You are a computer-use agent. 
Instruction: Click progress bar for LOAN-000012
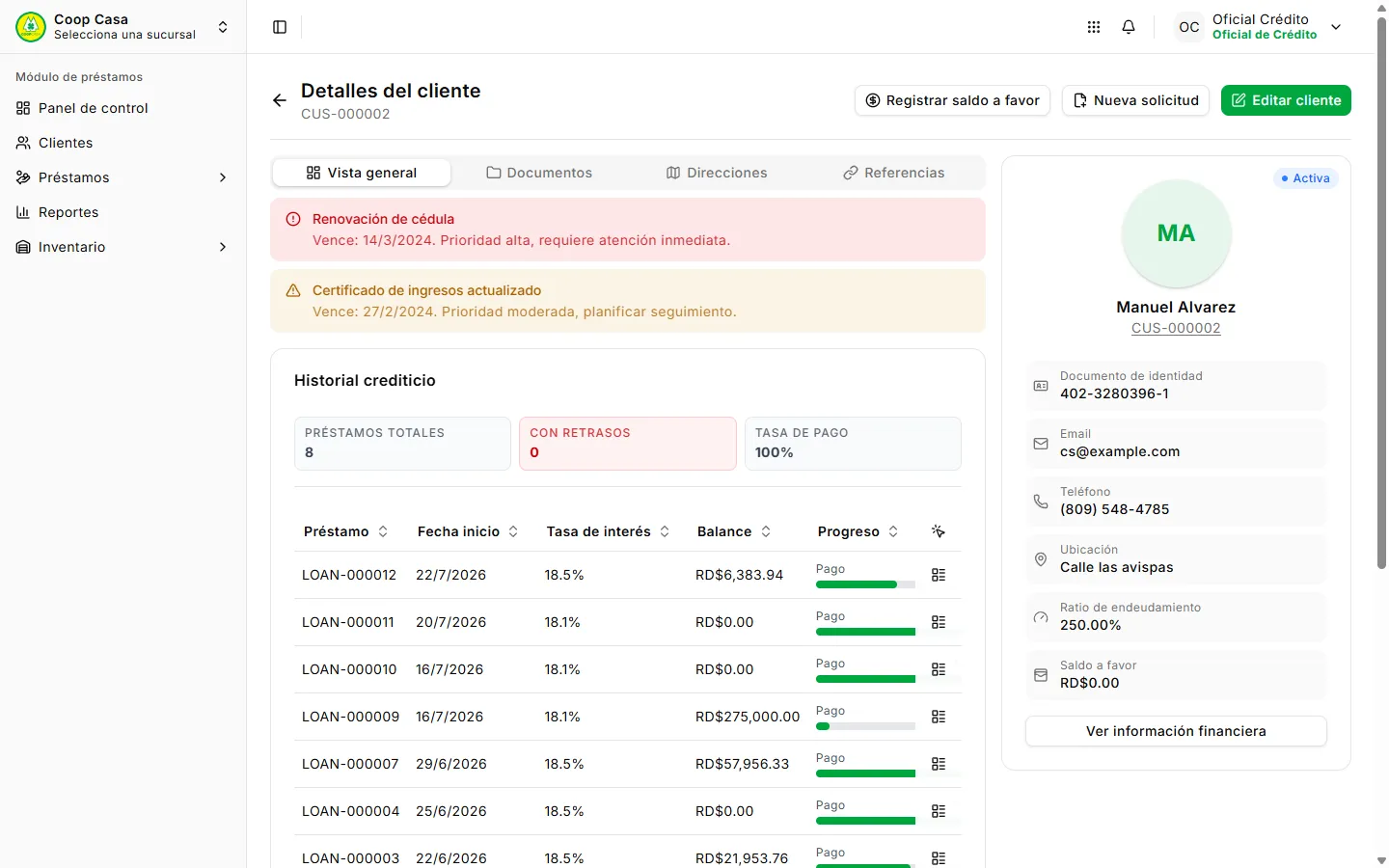[865, 584]
